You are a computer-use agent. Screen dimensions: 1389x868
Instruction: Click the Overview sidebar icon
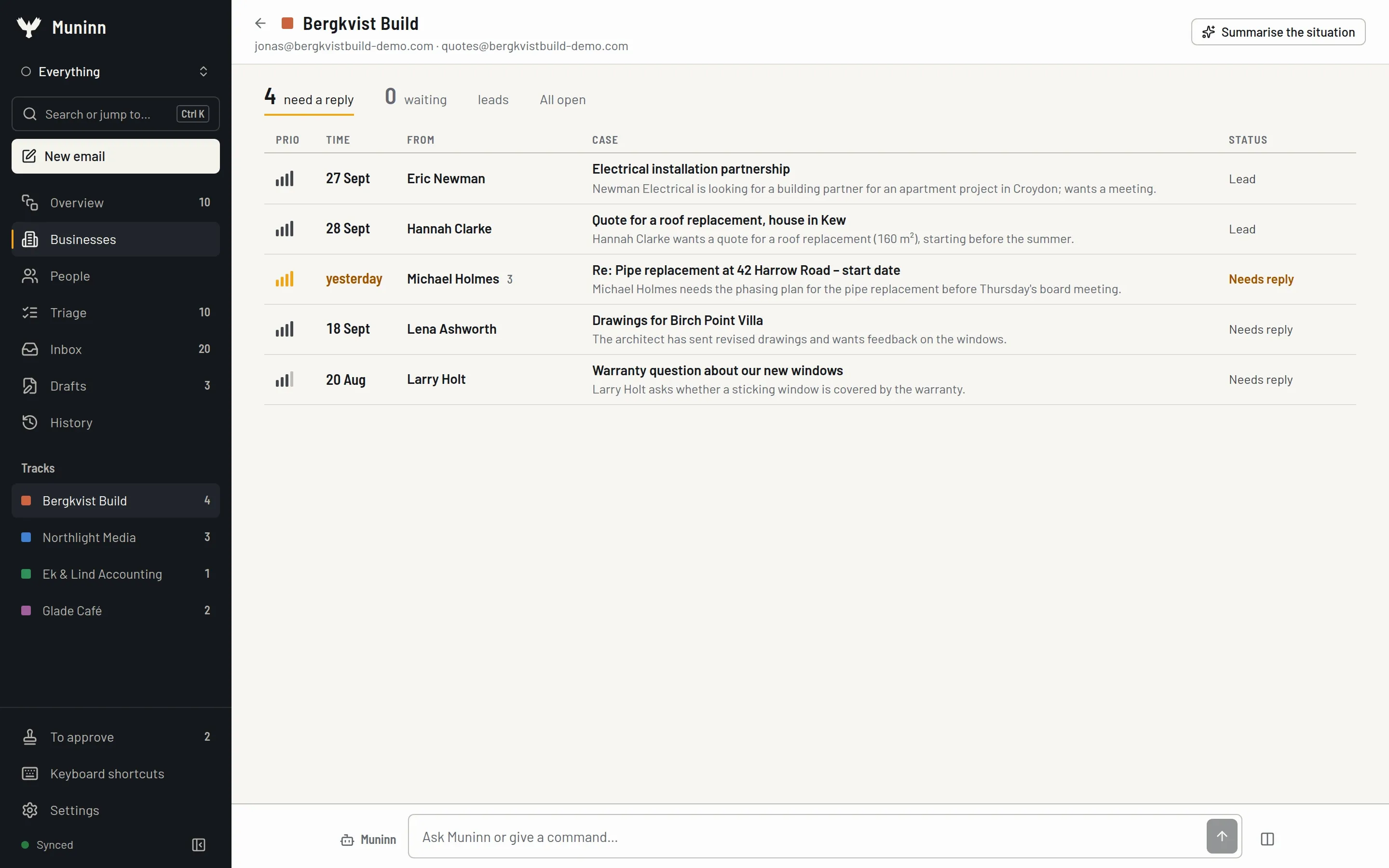pos(30,203)
